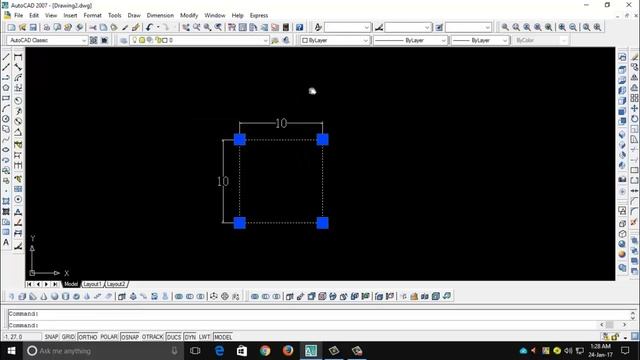This screenshot has width=640, height=360.
Task: Undo the last action with the arrow icon
Action: [x=149, y=27]
